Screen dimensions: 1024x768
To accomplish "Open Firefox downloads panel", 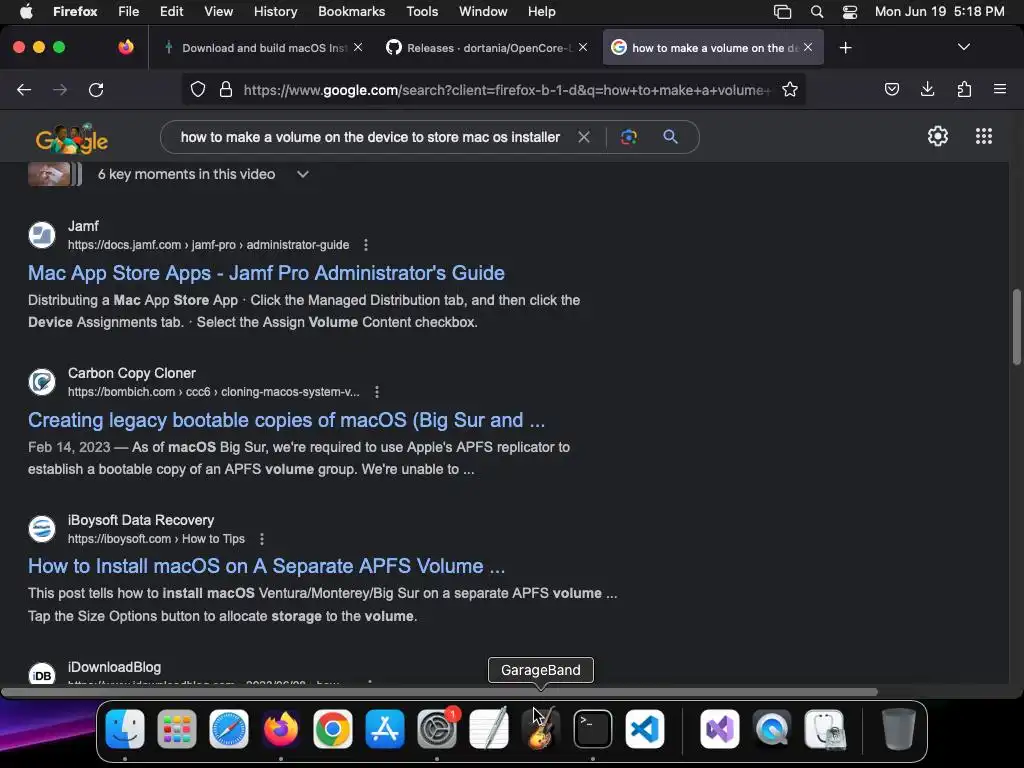I will point(927,89).
